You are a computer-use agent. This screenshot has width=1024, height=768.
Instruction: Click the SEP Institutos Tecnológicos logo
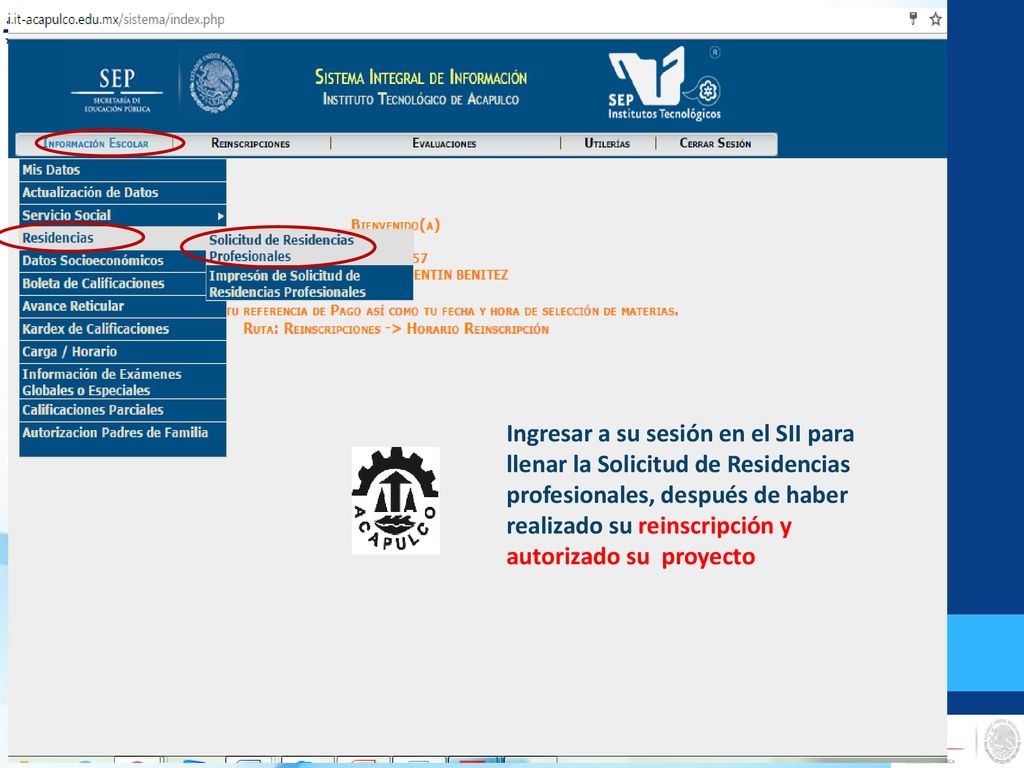(665, 84)
